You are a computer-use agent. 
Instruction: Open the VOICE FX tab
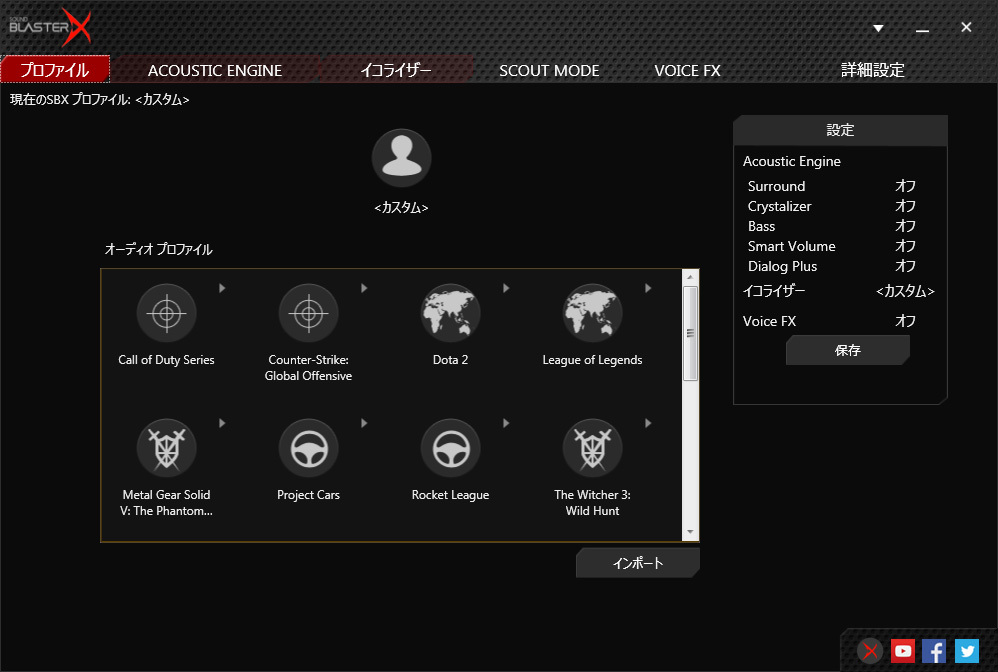pos(687,70)
